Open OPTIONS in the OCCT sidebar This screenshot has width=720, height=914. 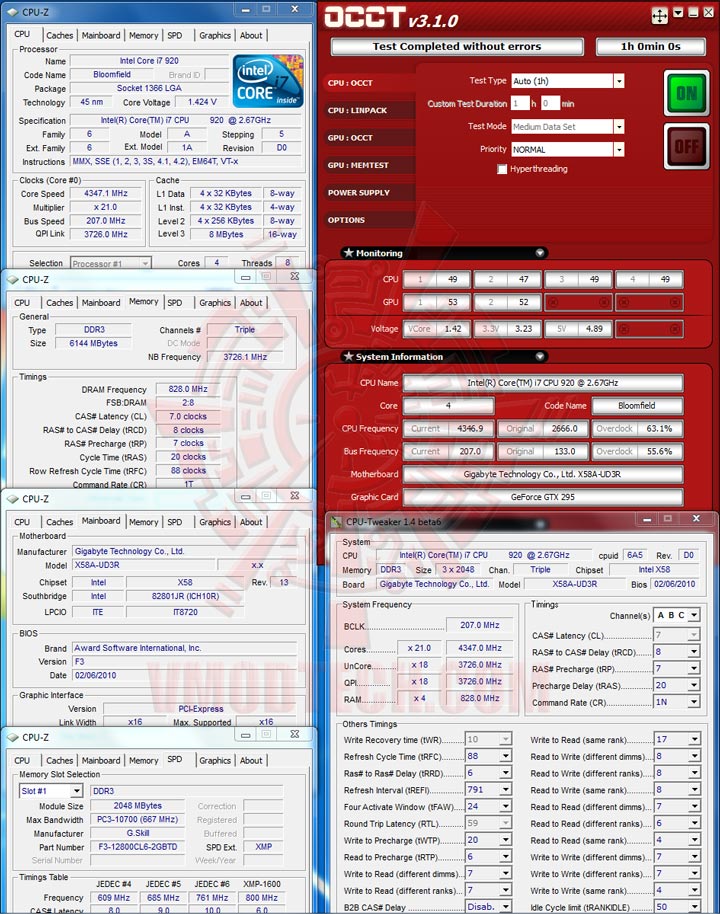(x=367, y=220)
